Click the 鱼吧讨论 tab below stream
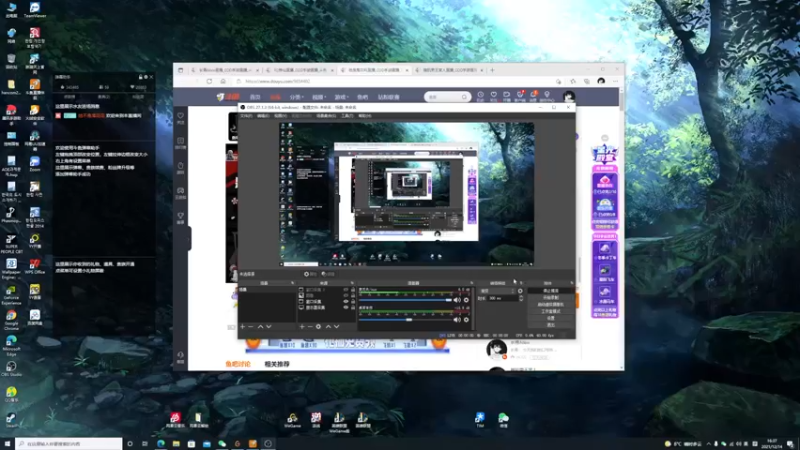800x450 pixels. (238, 364)
